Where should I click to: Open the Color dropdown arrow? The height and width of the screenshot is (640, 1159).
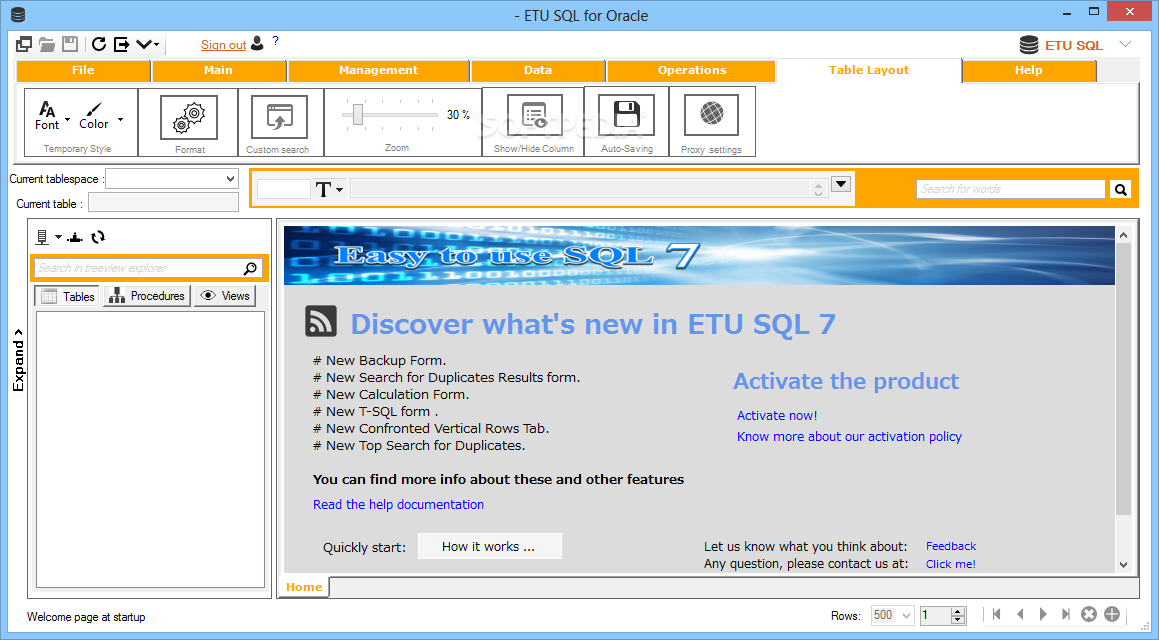(120, 120)
